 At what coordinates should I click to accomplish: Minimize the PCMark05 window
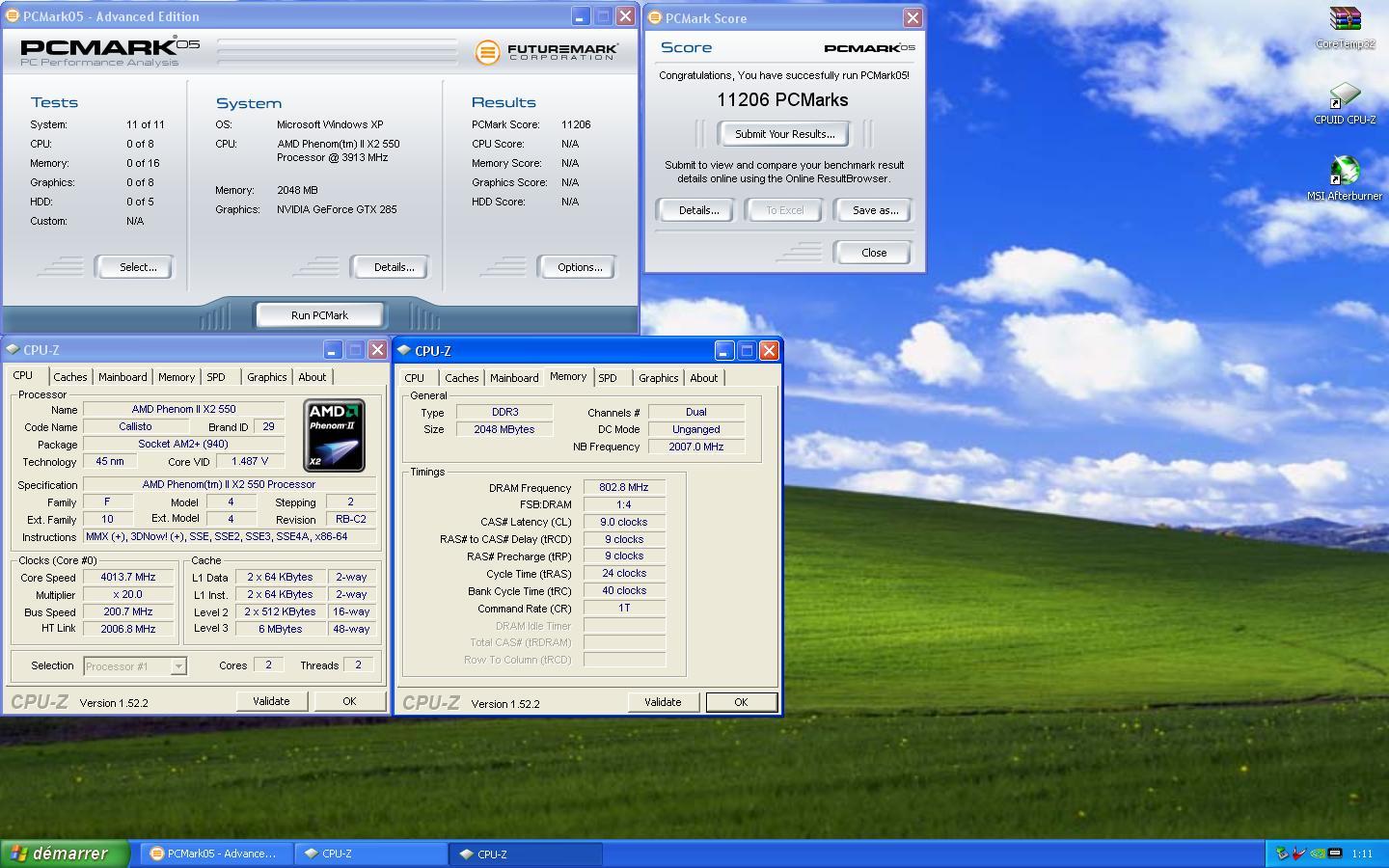point(580,16)
